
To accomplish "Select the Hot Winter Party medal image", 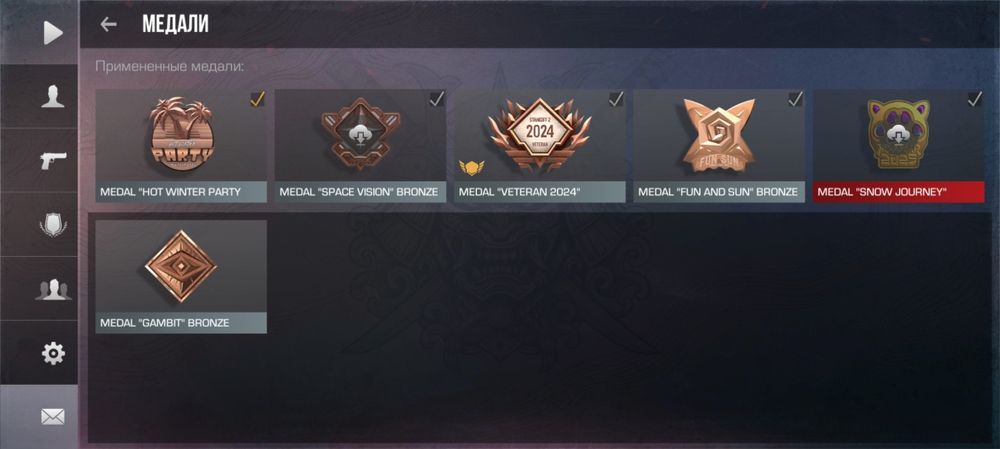I will (182, 135).
